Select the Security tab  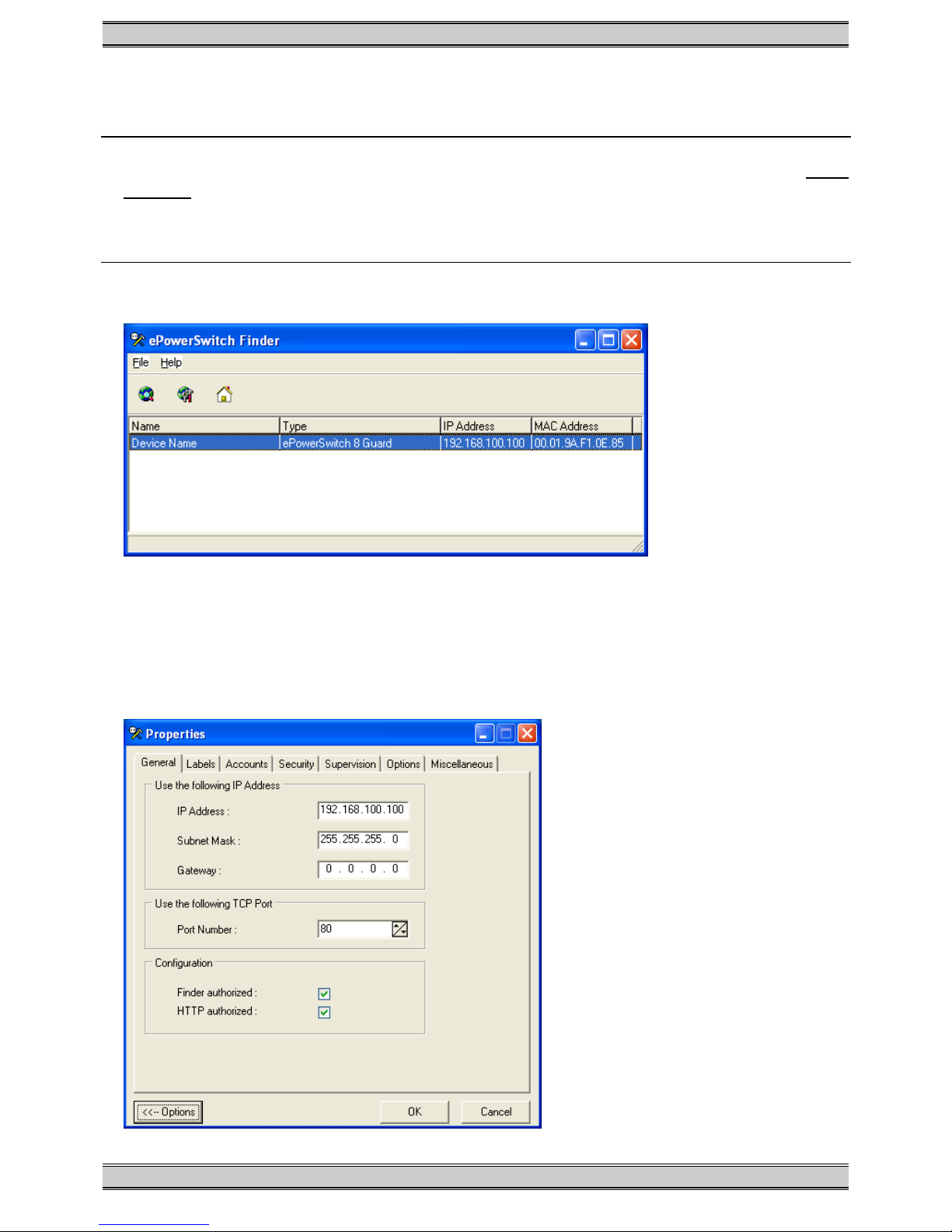point(296,764)
